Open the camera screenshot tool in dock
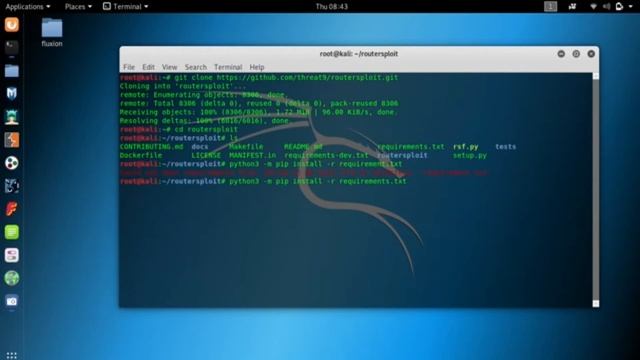The image size is (640, 360). 11,301
